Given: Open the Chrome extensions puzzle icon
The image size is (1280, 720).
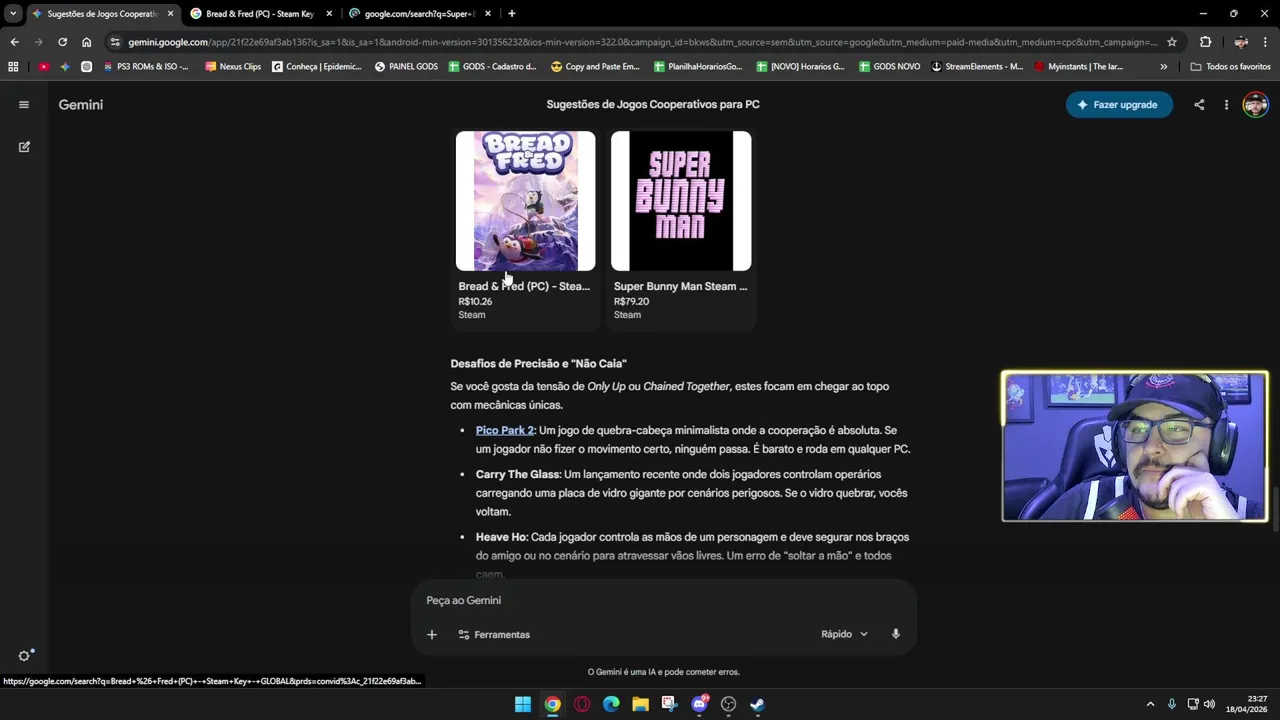Looking at the screenshot, I should coord(1205,42).
